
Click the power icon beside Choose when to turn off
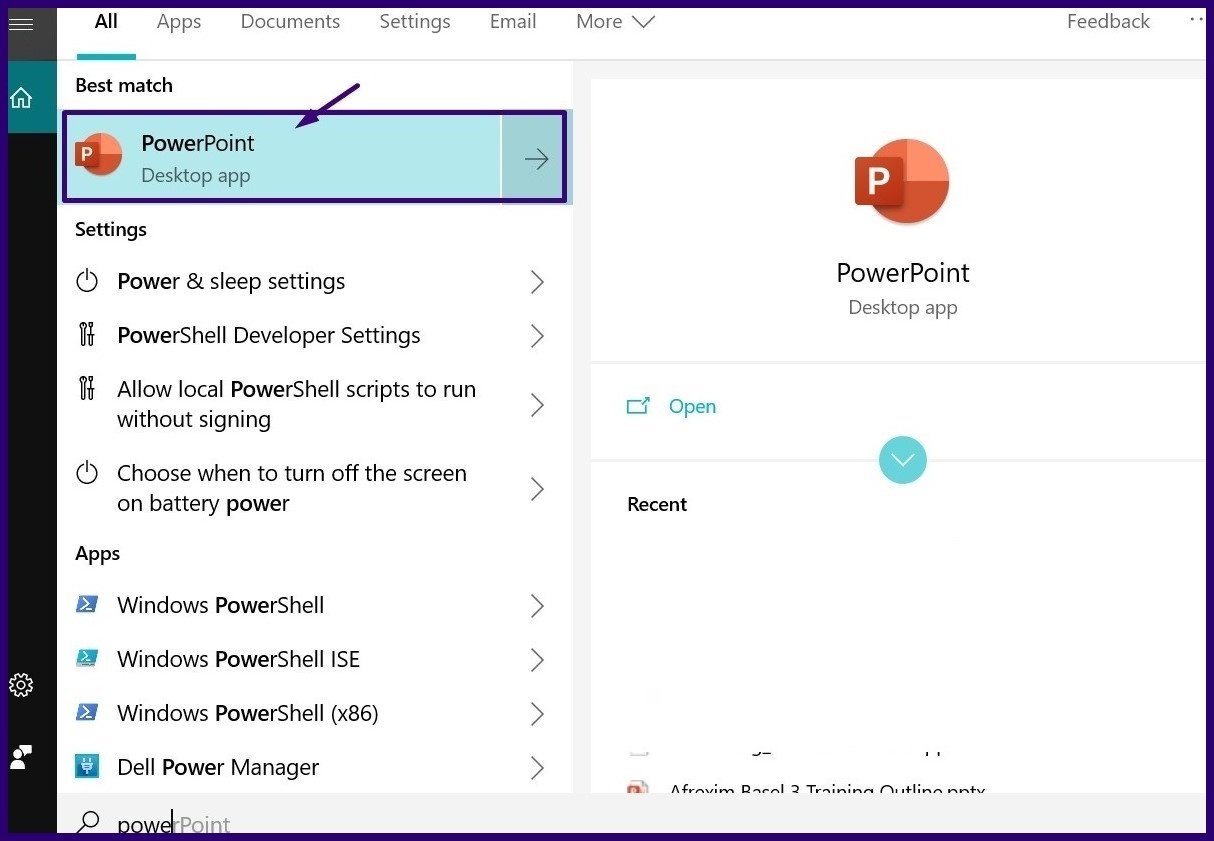(x=87, y=473)
